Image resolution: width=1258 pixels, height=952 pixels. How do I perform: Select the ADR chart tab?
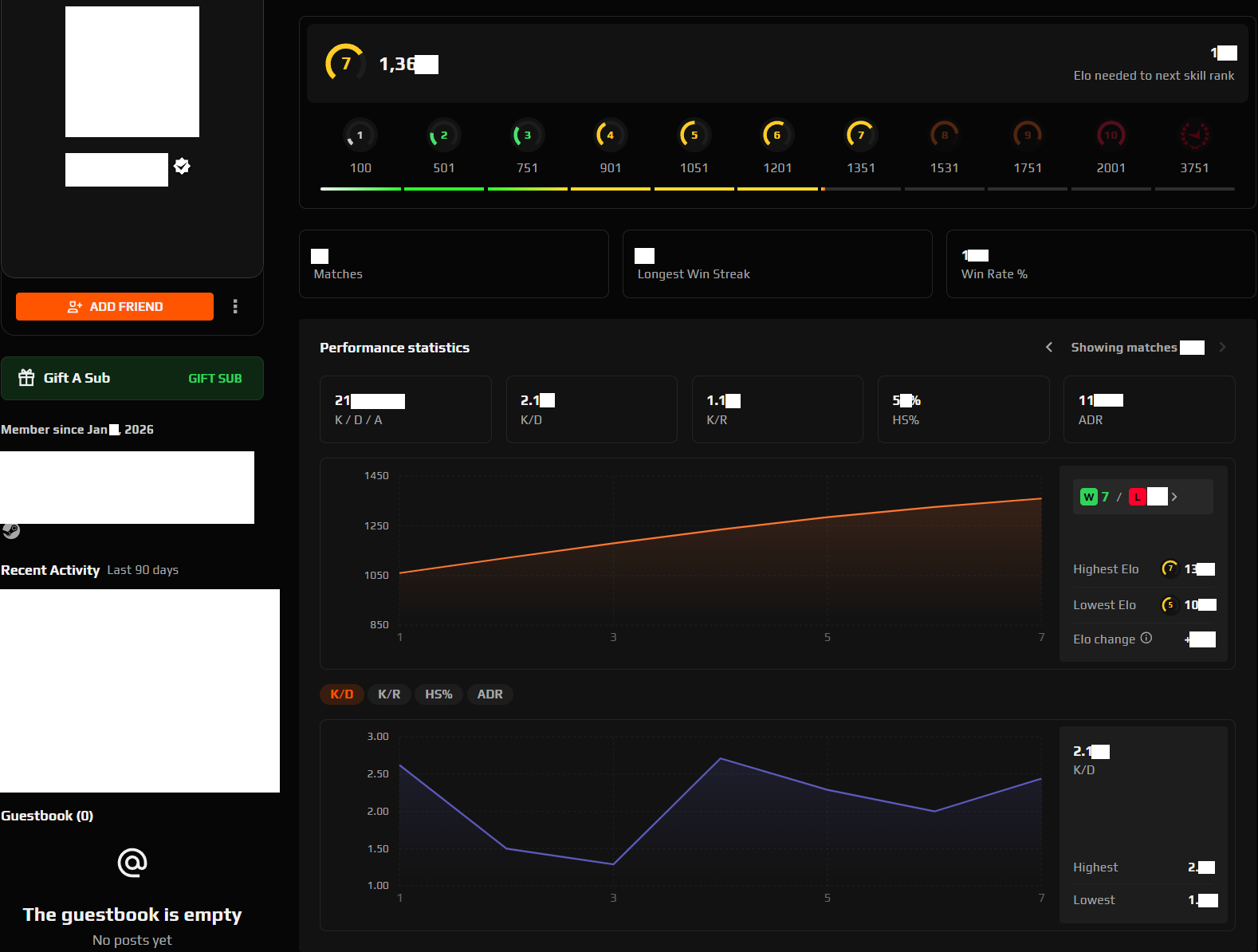[489, 694]
